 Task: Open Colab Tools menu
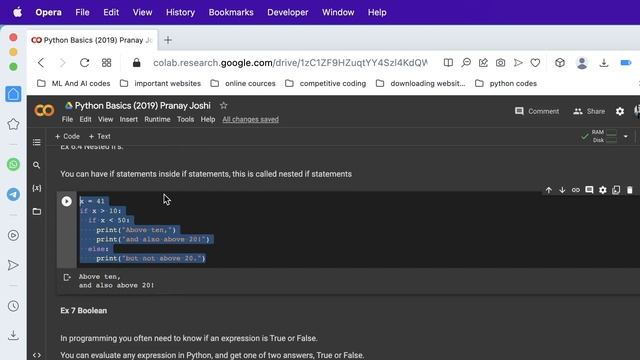[x=185, y=120]
